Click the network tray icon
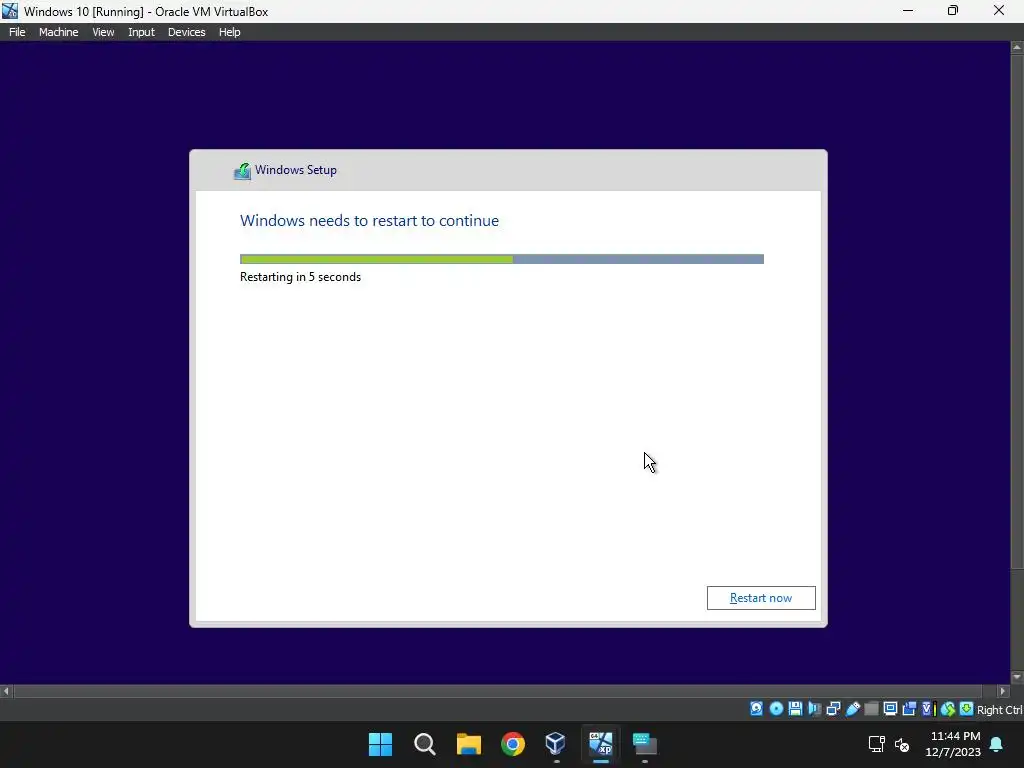Image resolution: width=1024 pixels, height=768 pixels. click(876, 744)
